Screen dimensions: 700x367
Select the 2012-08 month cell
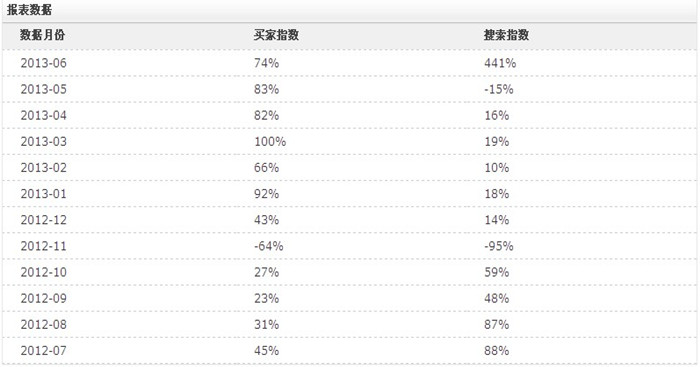click(43, 325)
